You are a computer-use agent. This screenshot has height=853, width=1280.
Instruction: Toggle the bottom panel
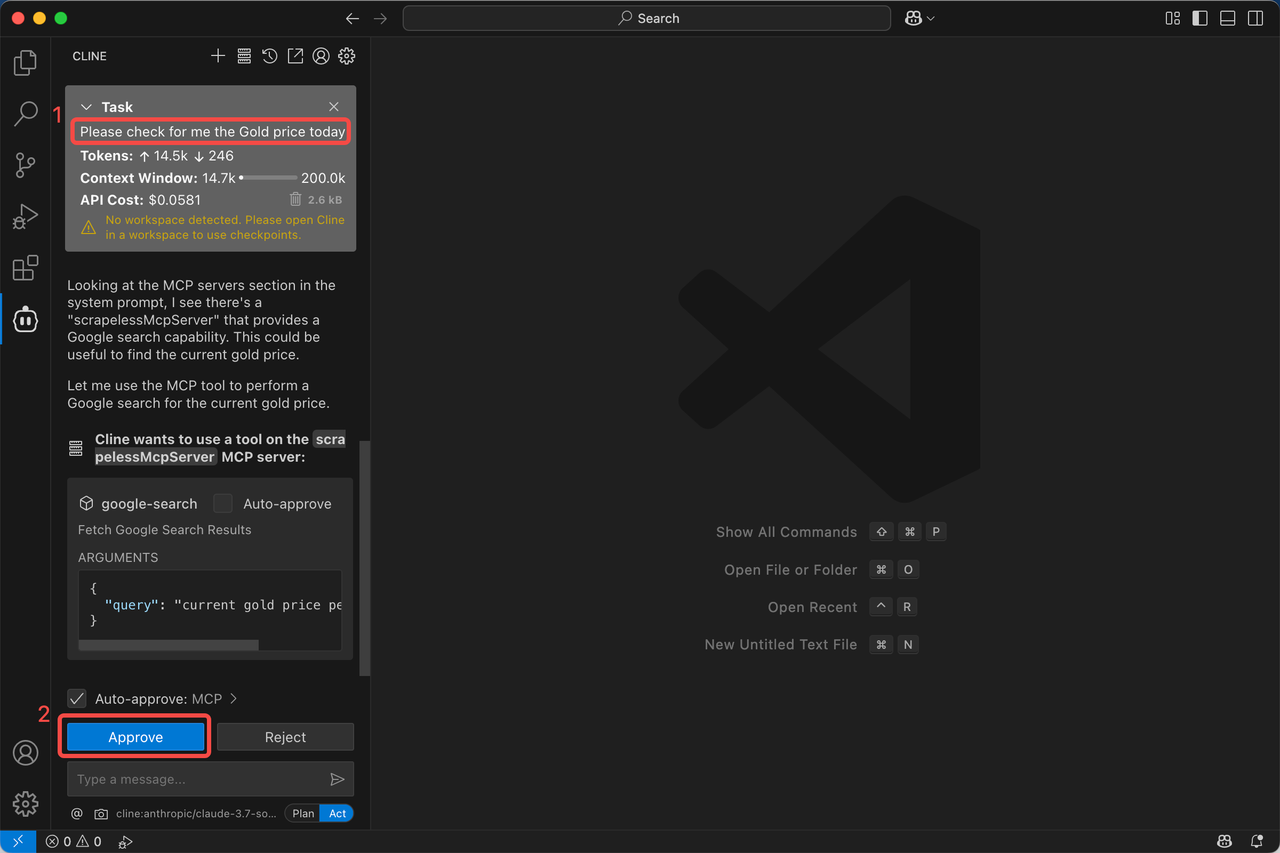(x=1228, y=18)
